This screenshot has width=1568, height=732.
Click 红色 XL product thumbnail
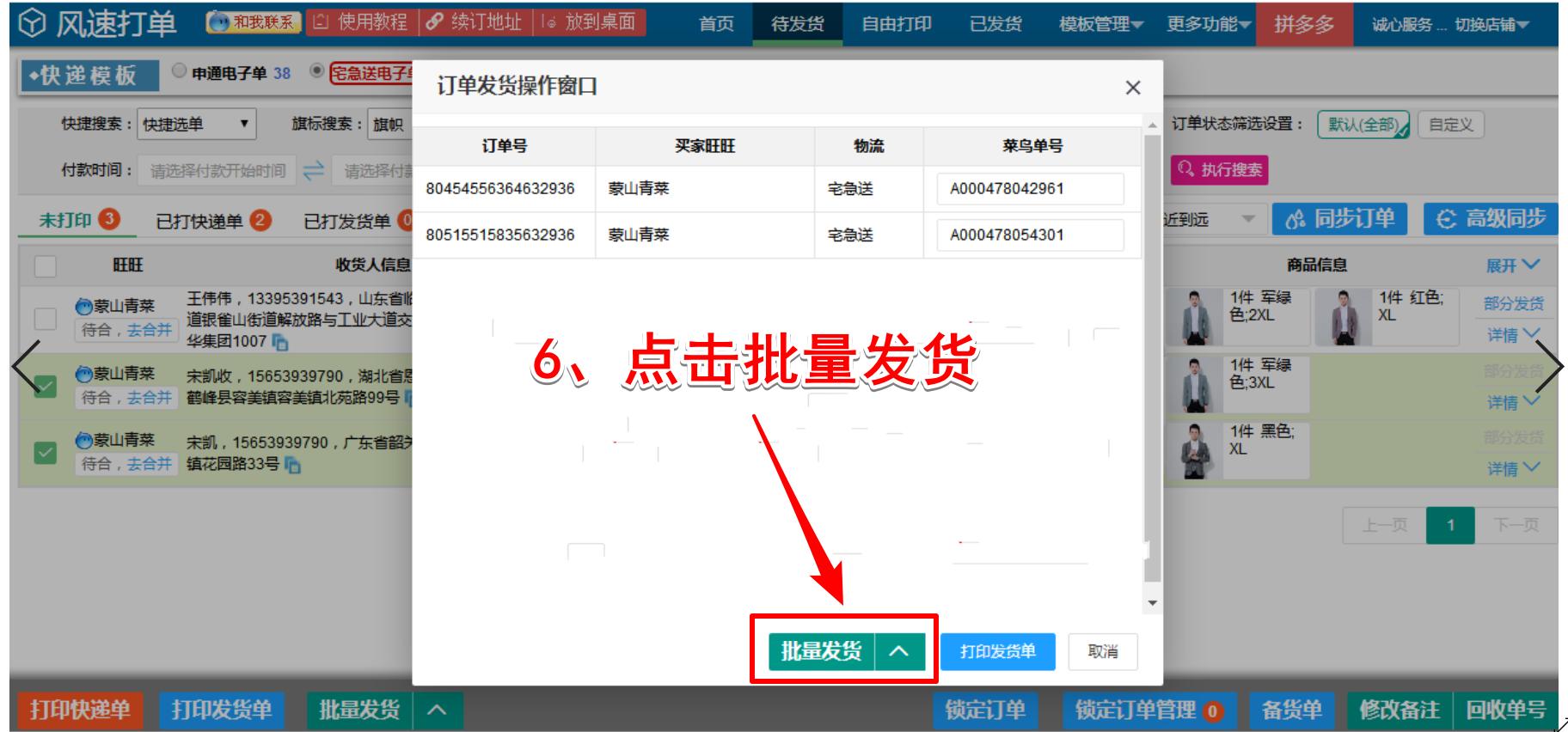[x=1344, y=317]
